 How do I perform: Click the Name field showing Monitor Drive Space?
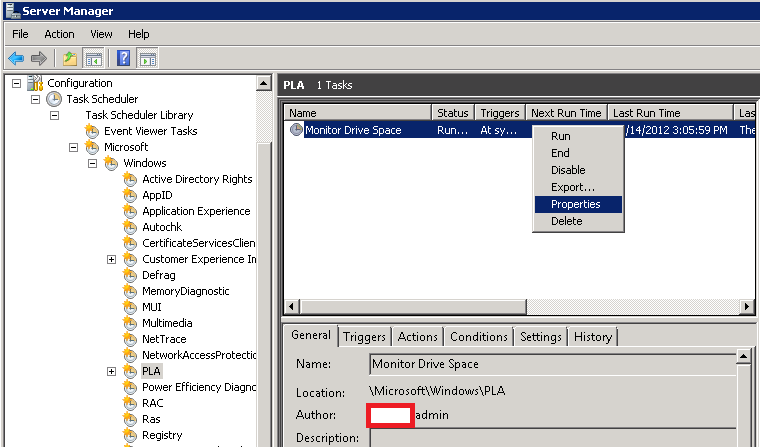(x=553, y=364)
